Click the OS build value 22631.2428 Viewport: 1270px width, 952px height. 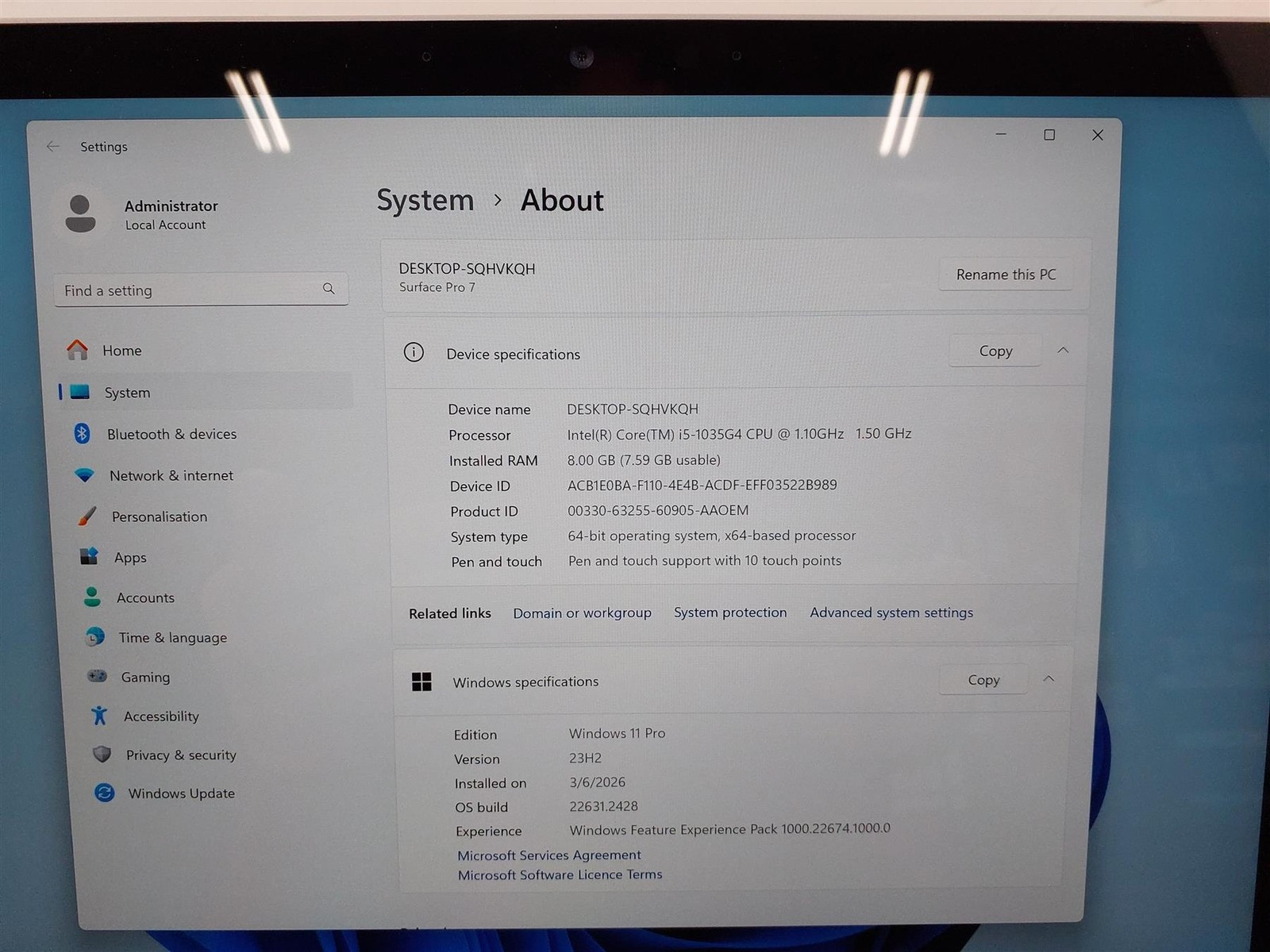603,806
